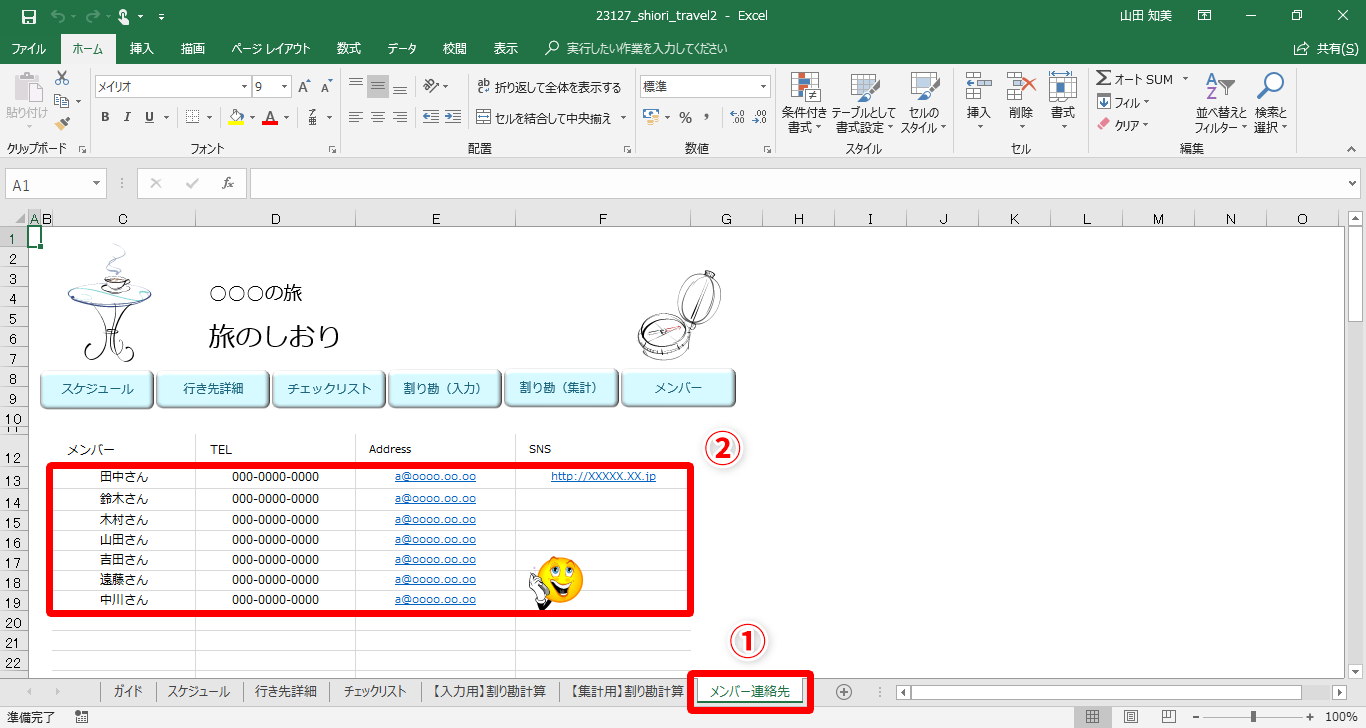
Task: Click 削除 to delete cells
Action: click(1020, 103)
